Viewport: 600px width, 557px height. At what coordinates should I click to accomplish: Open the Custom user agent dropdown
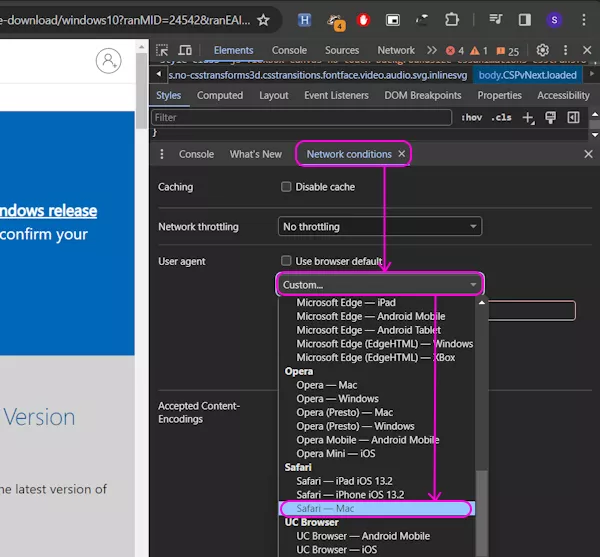pyautogui.click(x=380, y=284)
